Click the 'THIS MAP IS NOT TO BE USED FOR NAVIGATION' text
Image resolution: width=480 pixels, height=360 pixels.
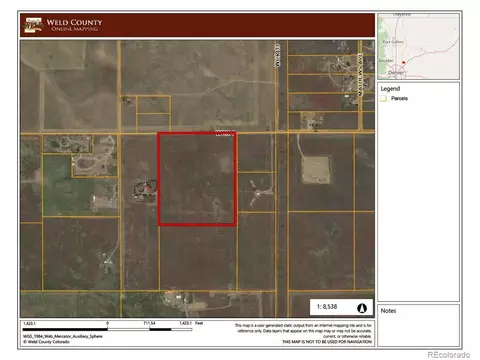tap(327, 342)
